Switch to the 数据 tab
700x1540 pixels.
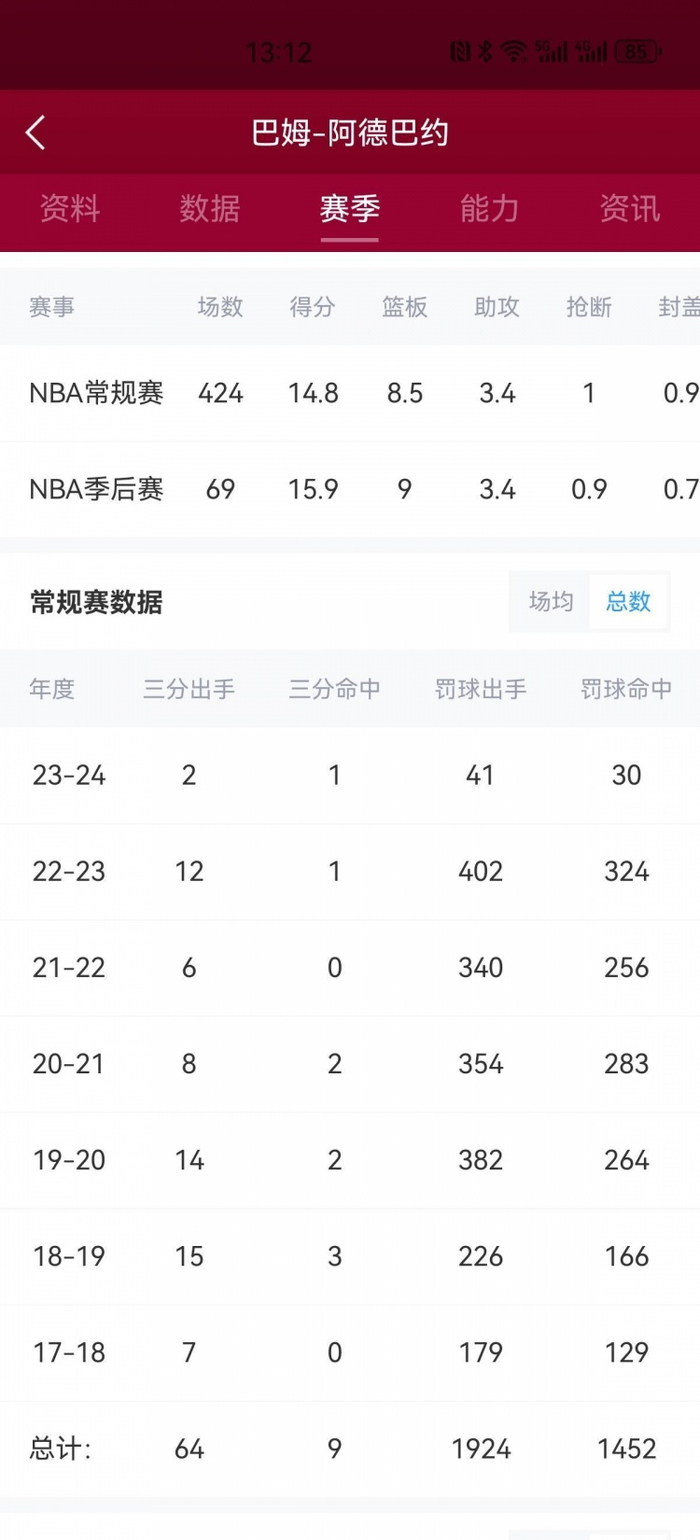coord(210,208)
